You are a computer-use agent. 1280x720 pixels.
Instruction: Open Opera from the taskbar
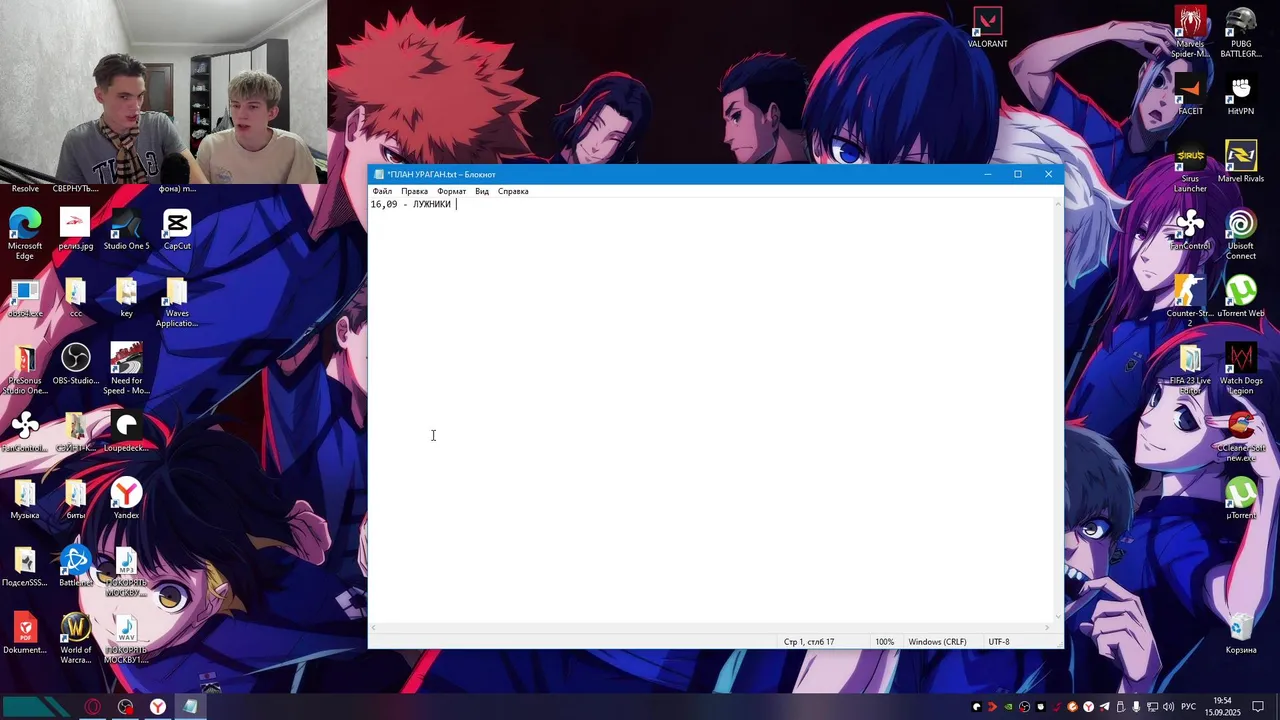(x=93, y=707)
